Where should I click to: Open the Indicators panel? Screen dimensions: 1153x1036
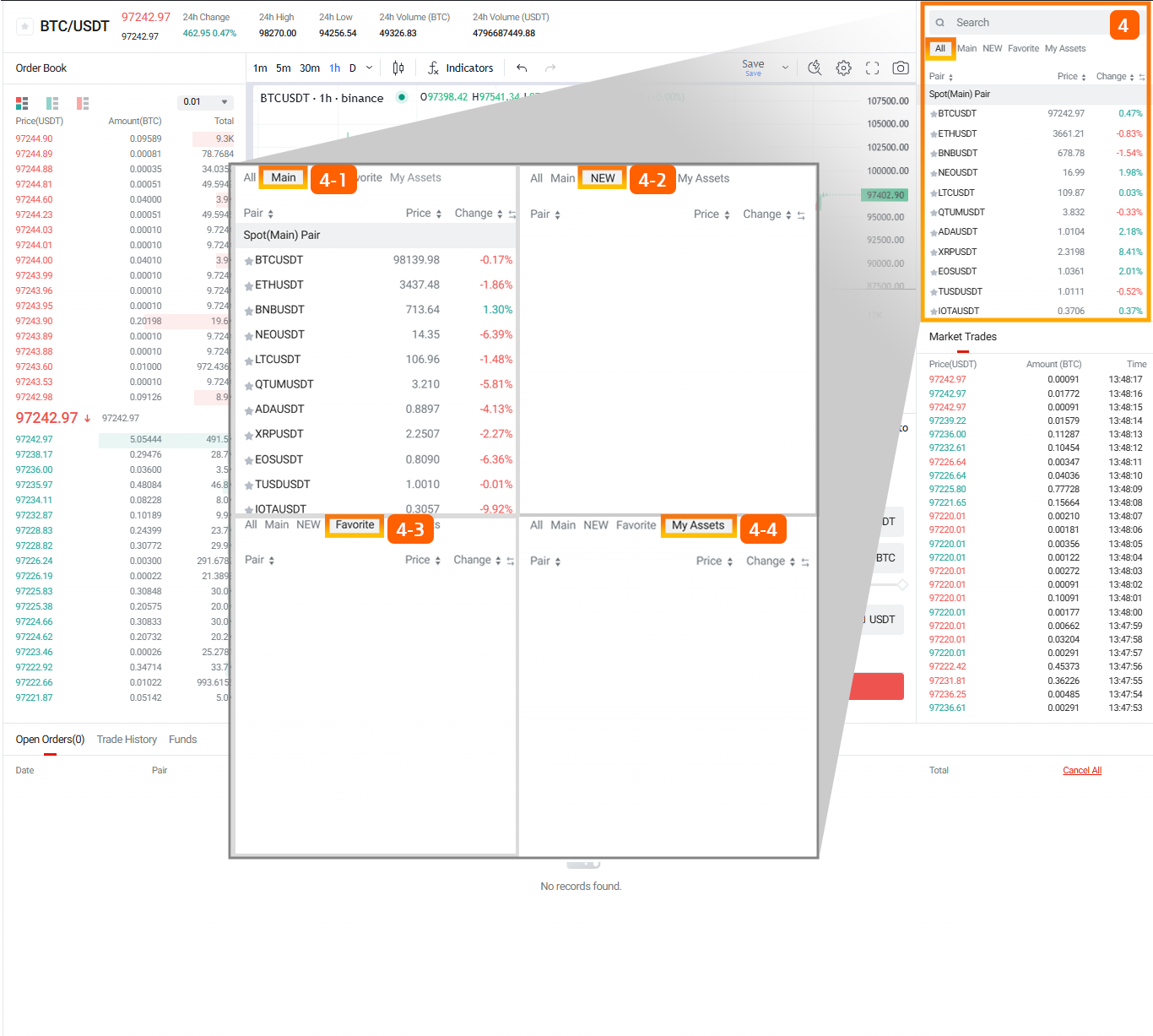pos(461,68)
